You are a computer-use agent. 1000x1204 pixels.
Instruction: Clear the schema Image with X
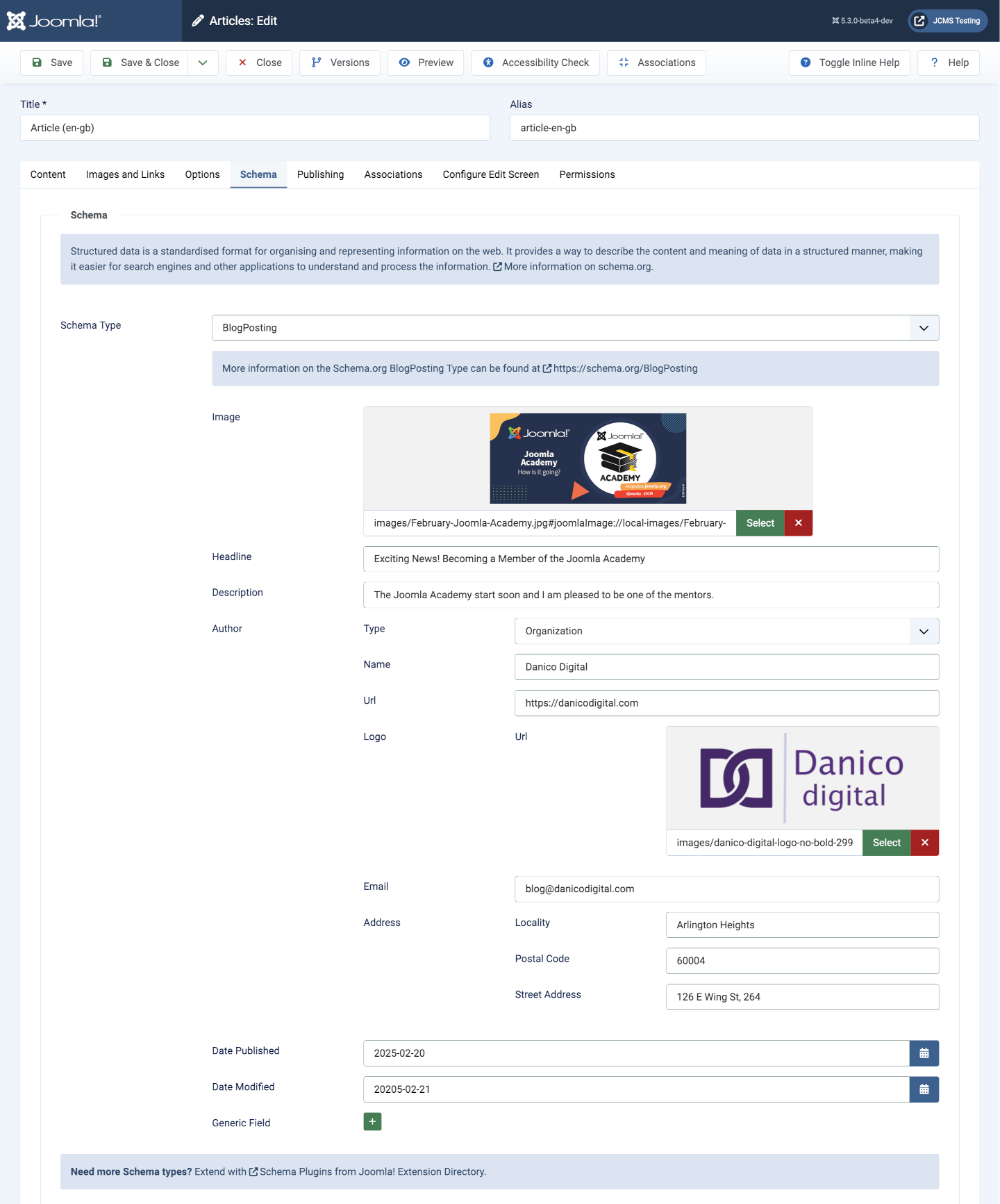(x=799, y=523)
